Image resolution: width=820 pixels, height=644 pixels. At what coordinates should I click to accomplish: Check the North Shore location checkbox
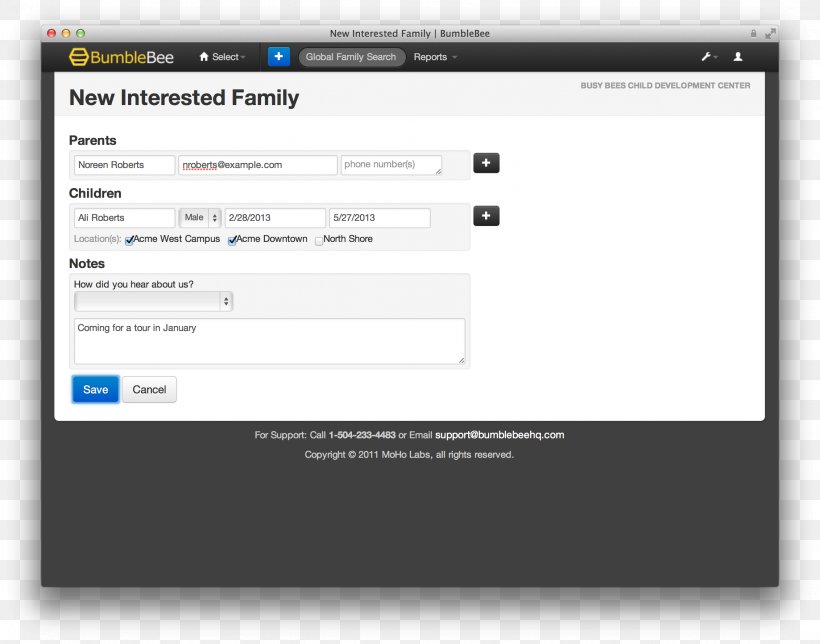click(x=319, y=240)
